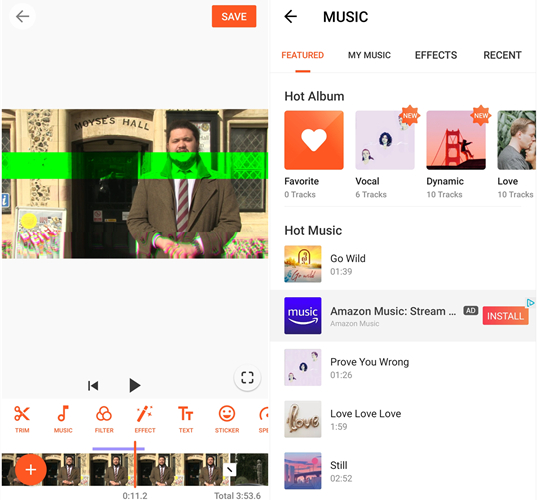The height and width of the screenshot is (500, 537).
Task: Open the Text tool
Action: pyautogui.click(x=186, y=419)
